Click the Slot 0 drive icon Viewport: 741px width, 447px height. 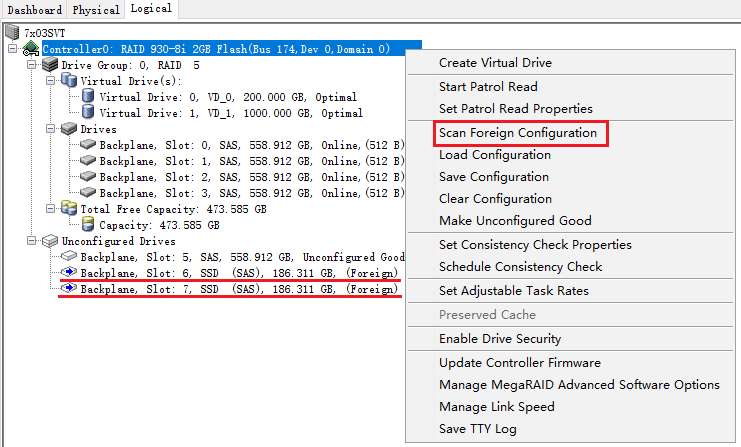pyautogui.click(x=88, y=146)
